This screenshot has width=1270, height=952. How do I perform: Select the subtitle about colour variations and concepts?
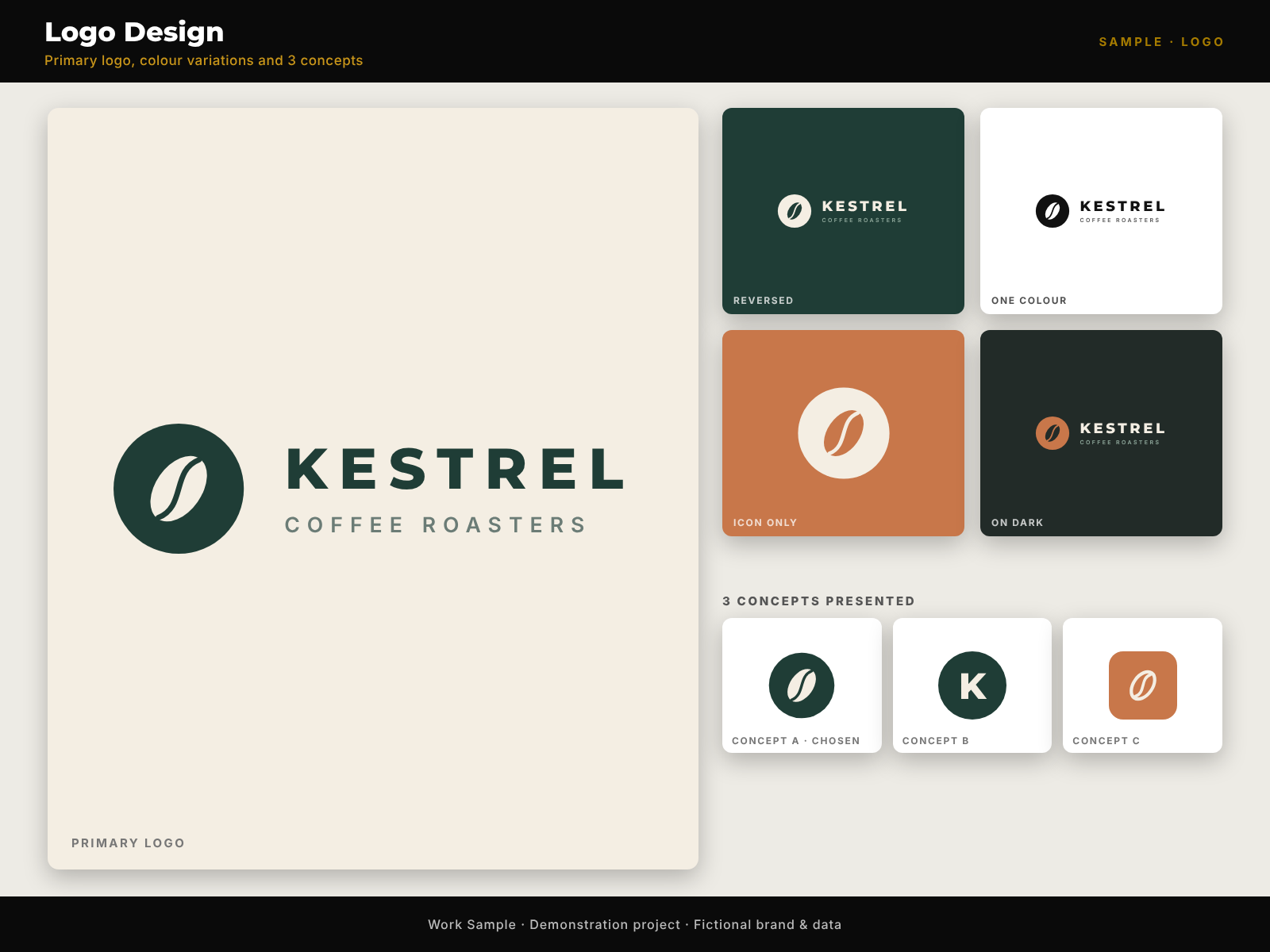coord(204,60)
